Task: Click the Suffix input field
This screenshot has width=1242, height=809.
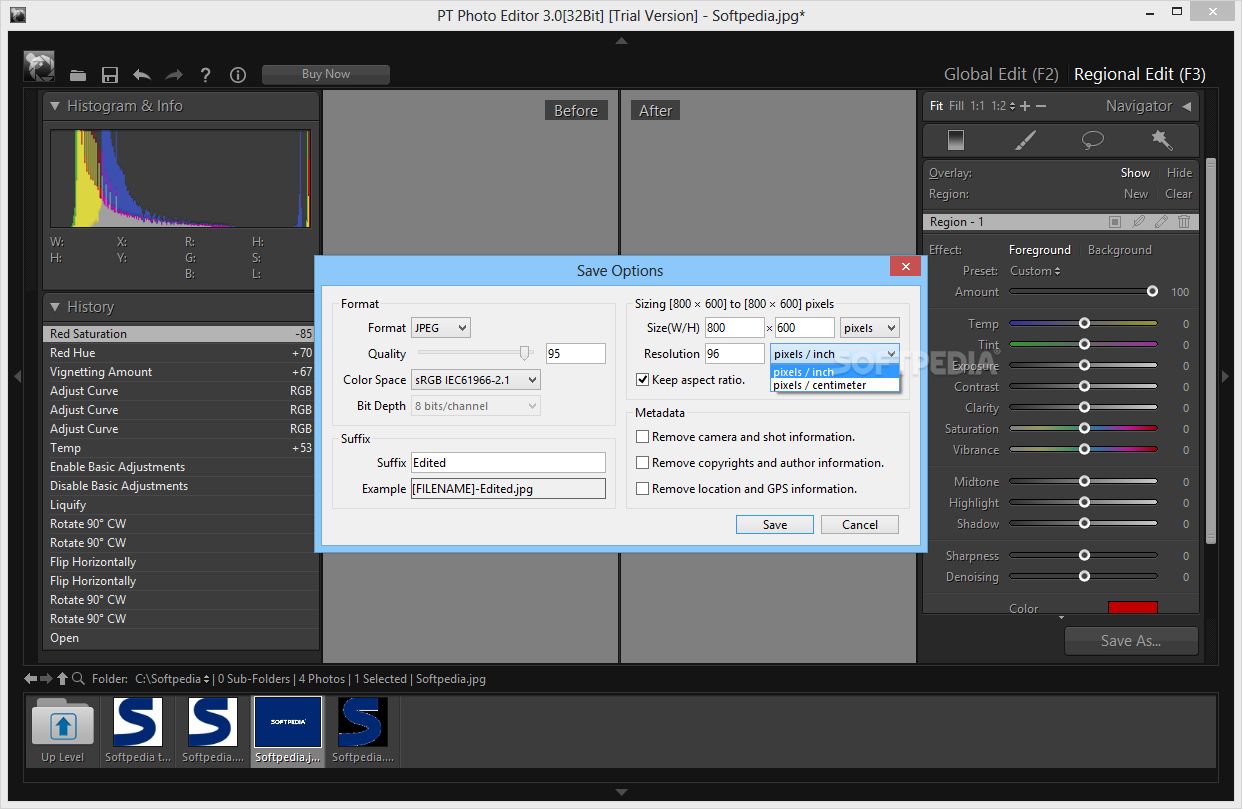Action: pyautogui.click(x=508, y=462)
